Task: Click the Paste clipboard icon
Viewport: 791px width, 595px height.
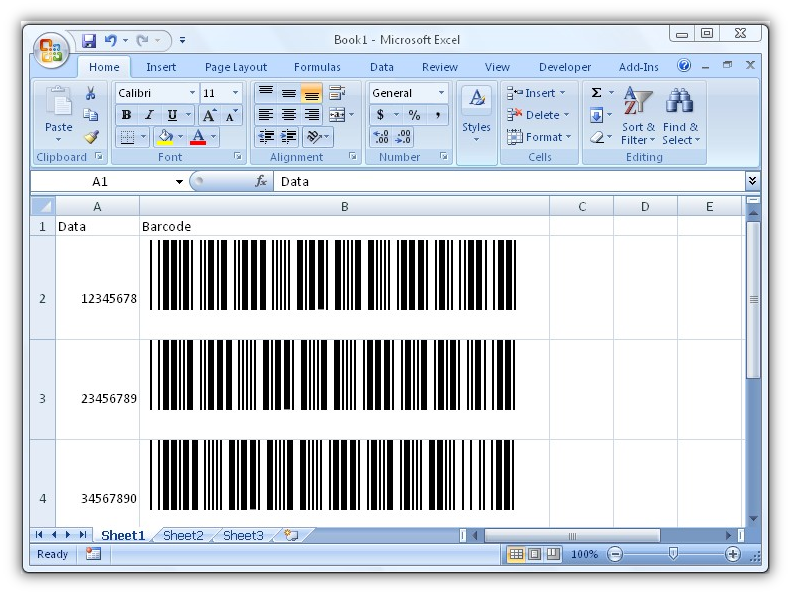Action: click(59, 102)
